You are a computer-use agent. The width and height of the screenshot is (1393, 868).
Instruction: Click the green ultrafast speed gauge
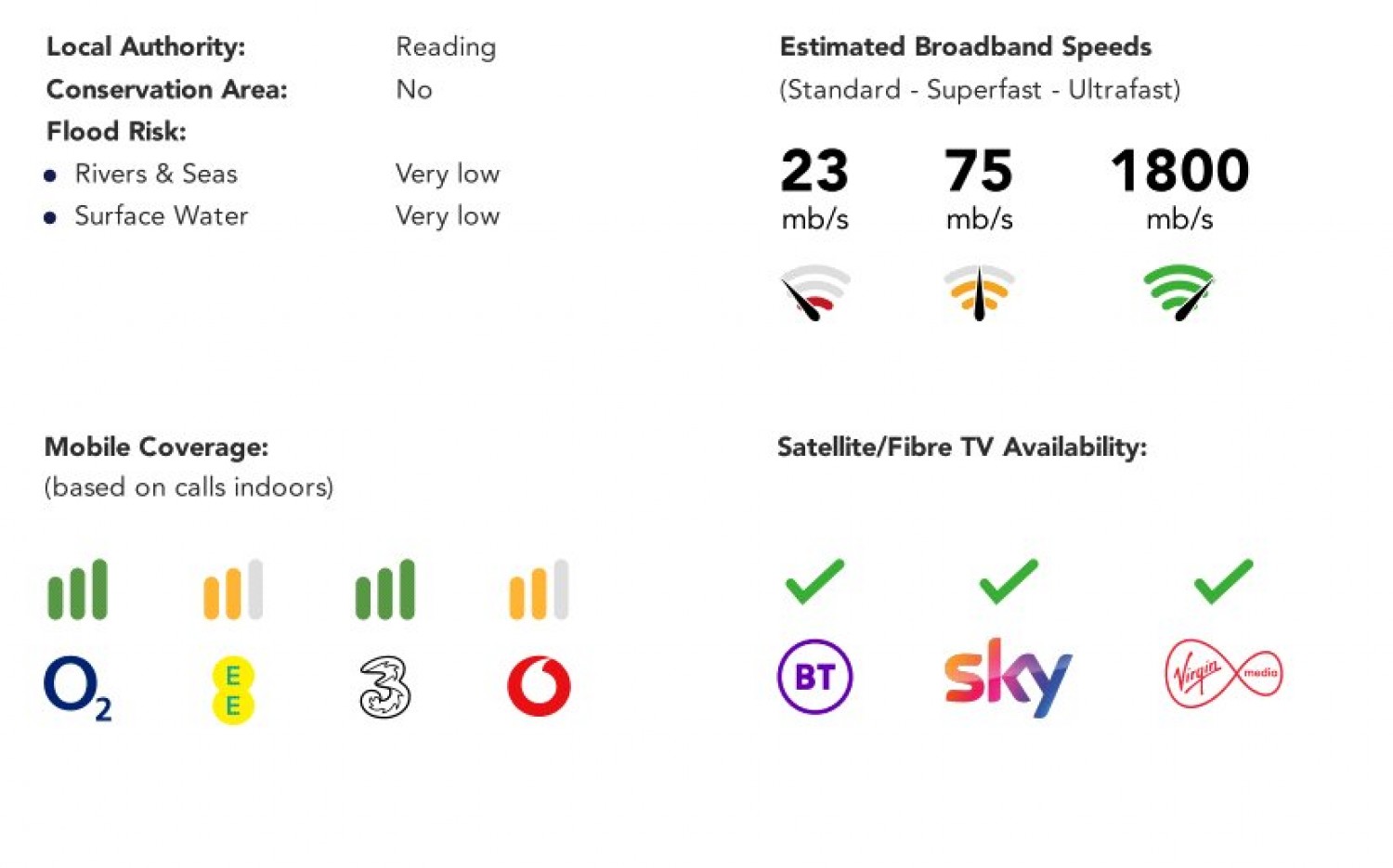[x=1178, y=292]
